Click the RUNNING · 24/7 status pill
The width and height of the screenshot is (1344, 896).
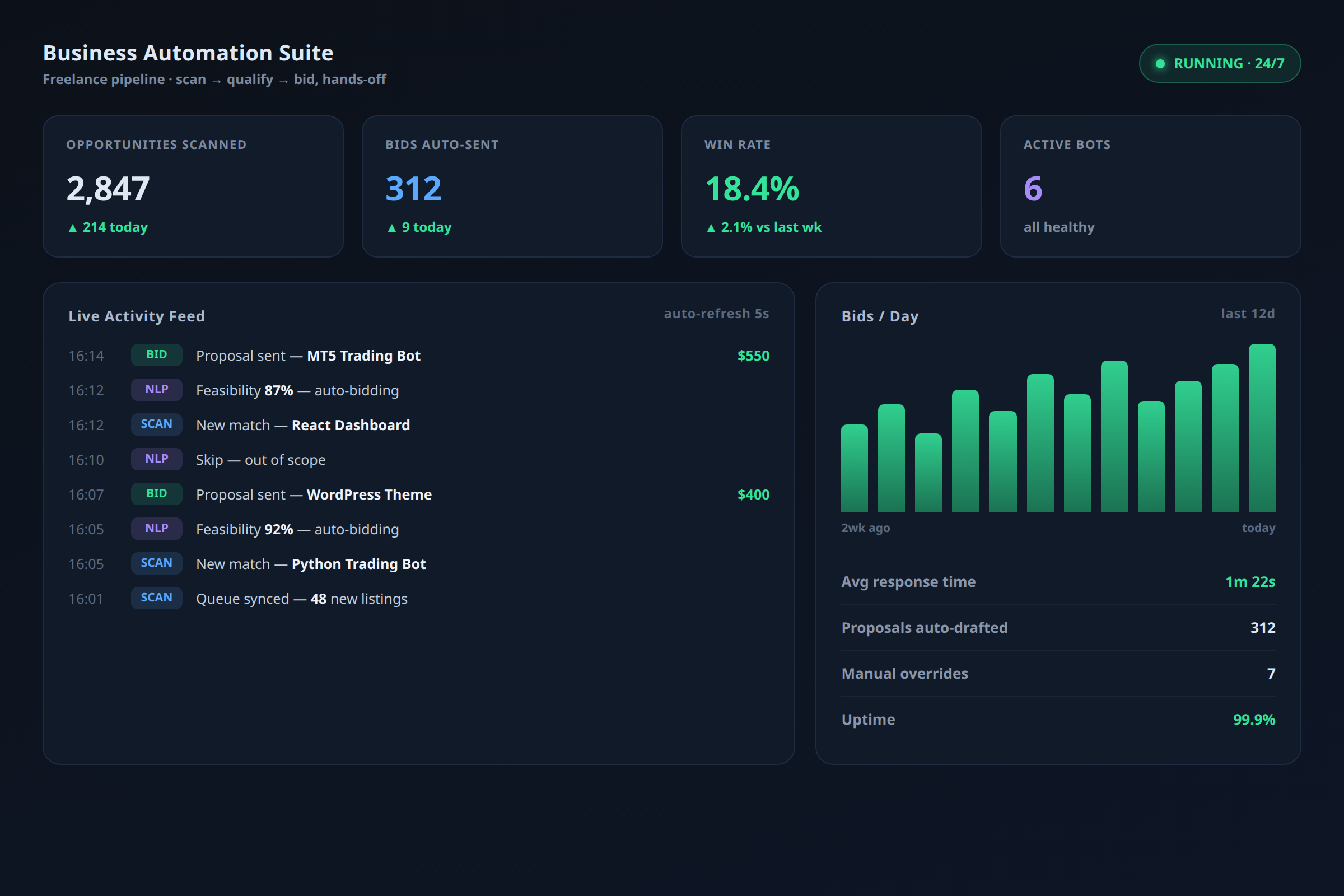click(x=1220, y=63)
